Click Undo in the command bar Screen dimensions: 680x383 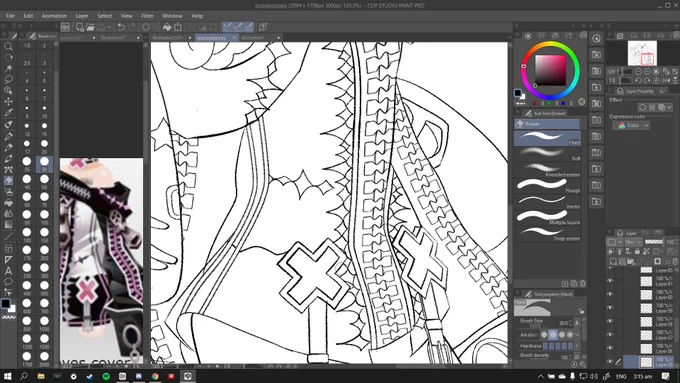[x=121, y=27]
